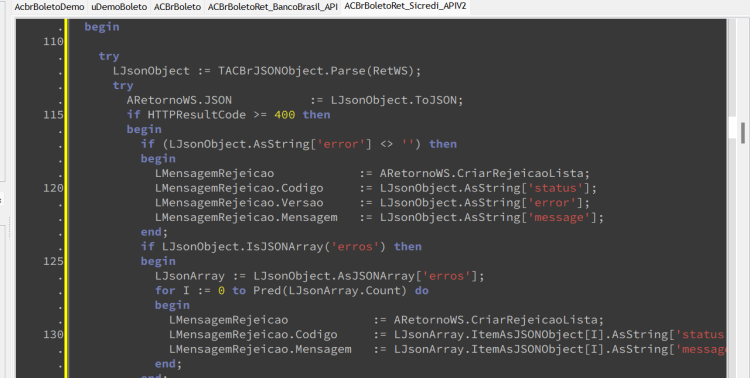Click line number 115 in the gutter
Viewport: 750px width, 378px height.
pos(53,115)
